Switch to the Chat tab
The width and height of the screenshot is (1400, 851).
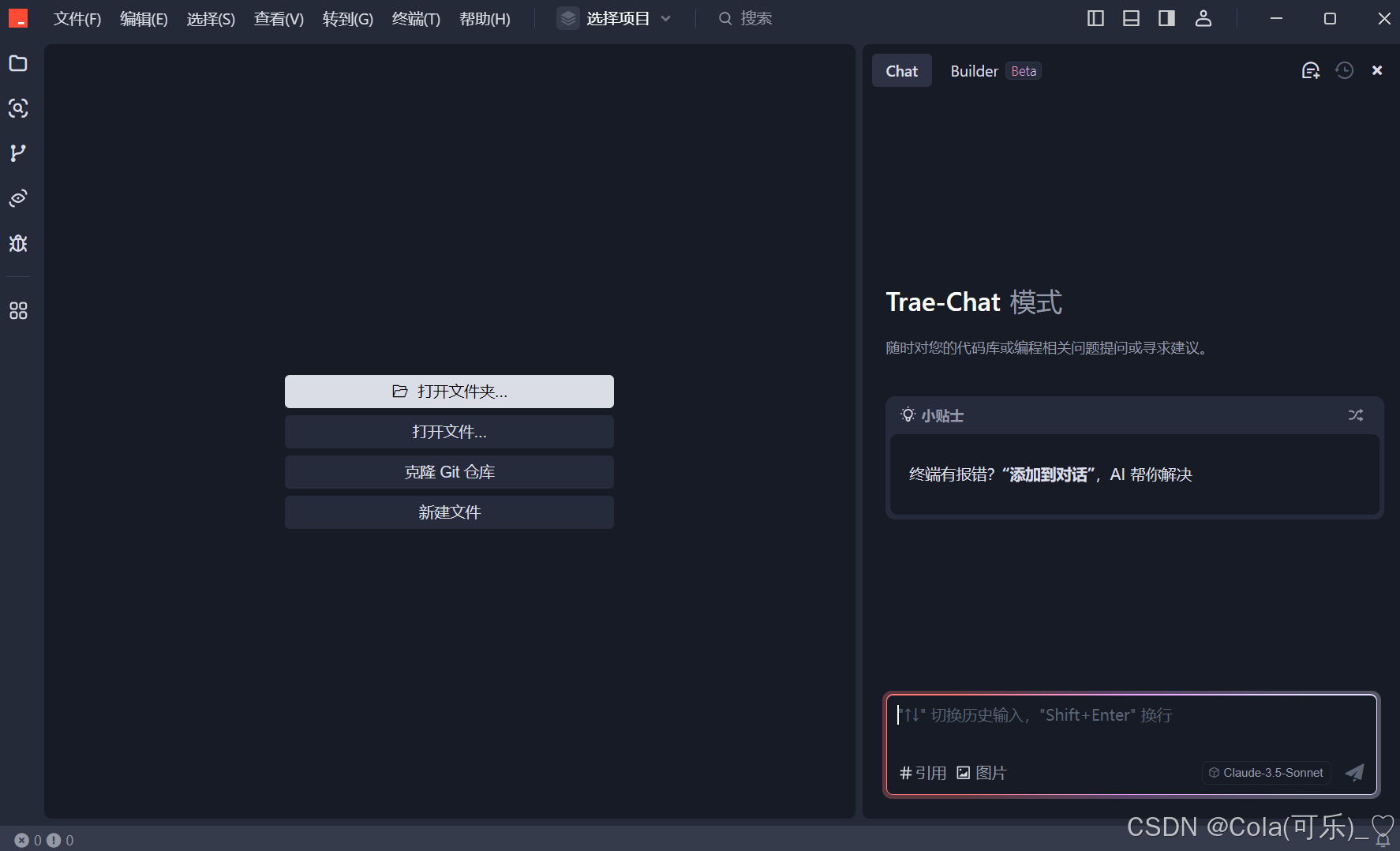click(x=901, y=71)
